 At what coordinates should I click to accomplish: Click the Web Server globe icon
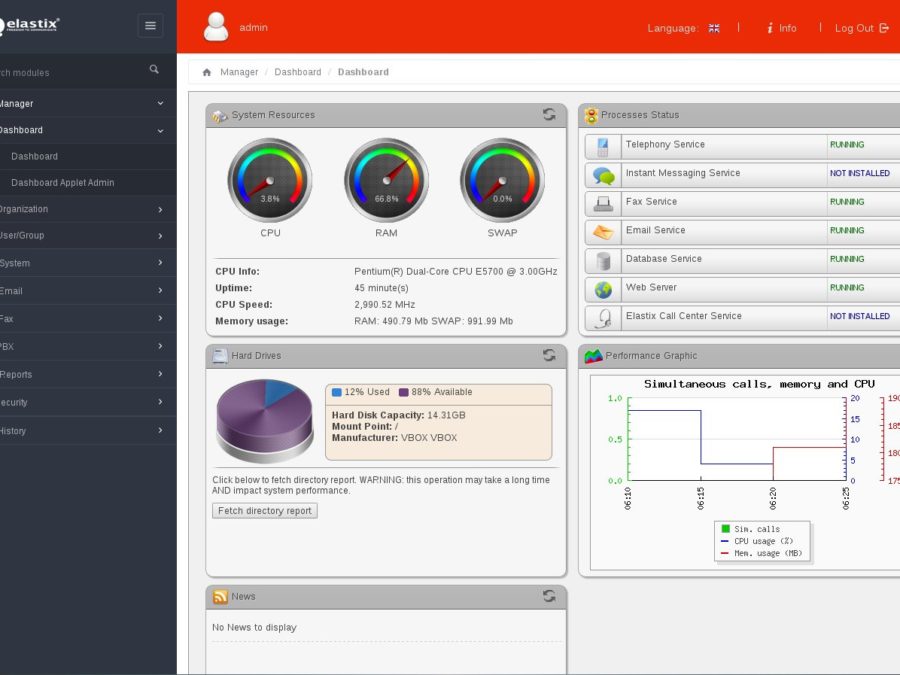click(603, 289)
